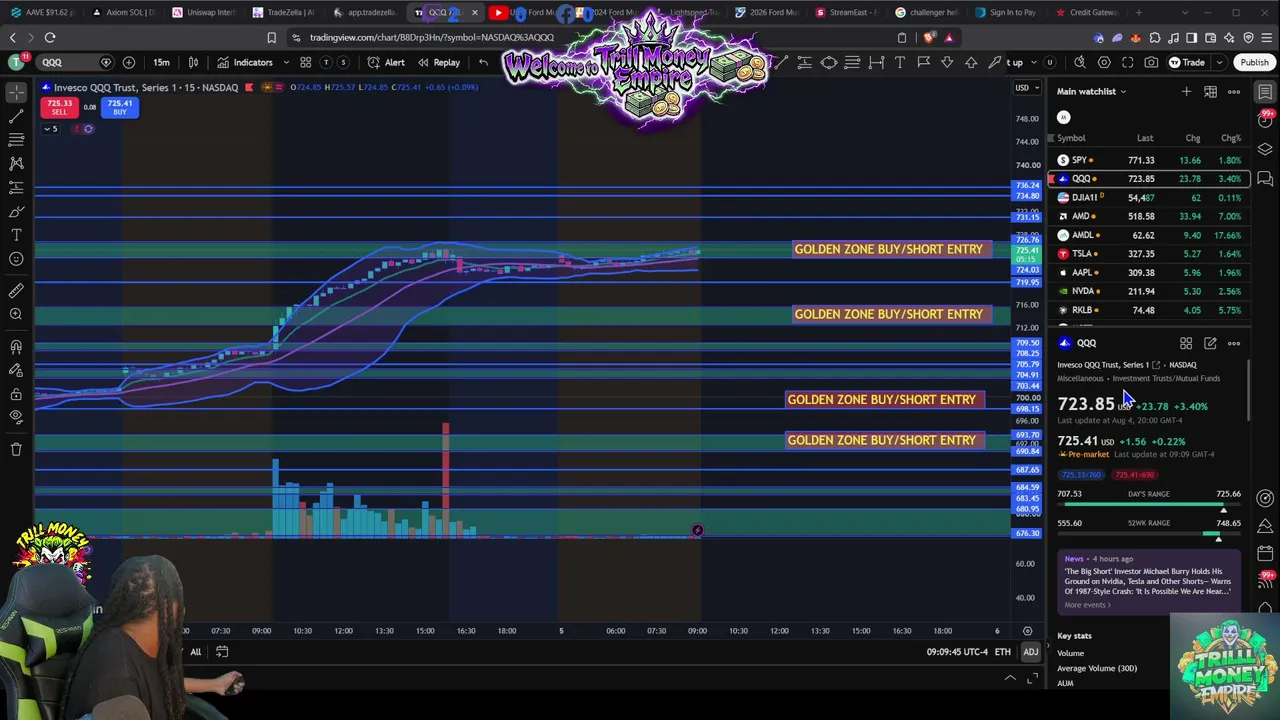Open the emoji and icons tool
The width and height of the screenshot is (1280, 720).
[x=16, y=259]
